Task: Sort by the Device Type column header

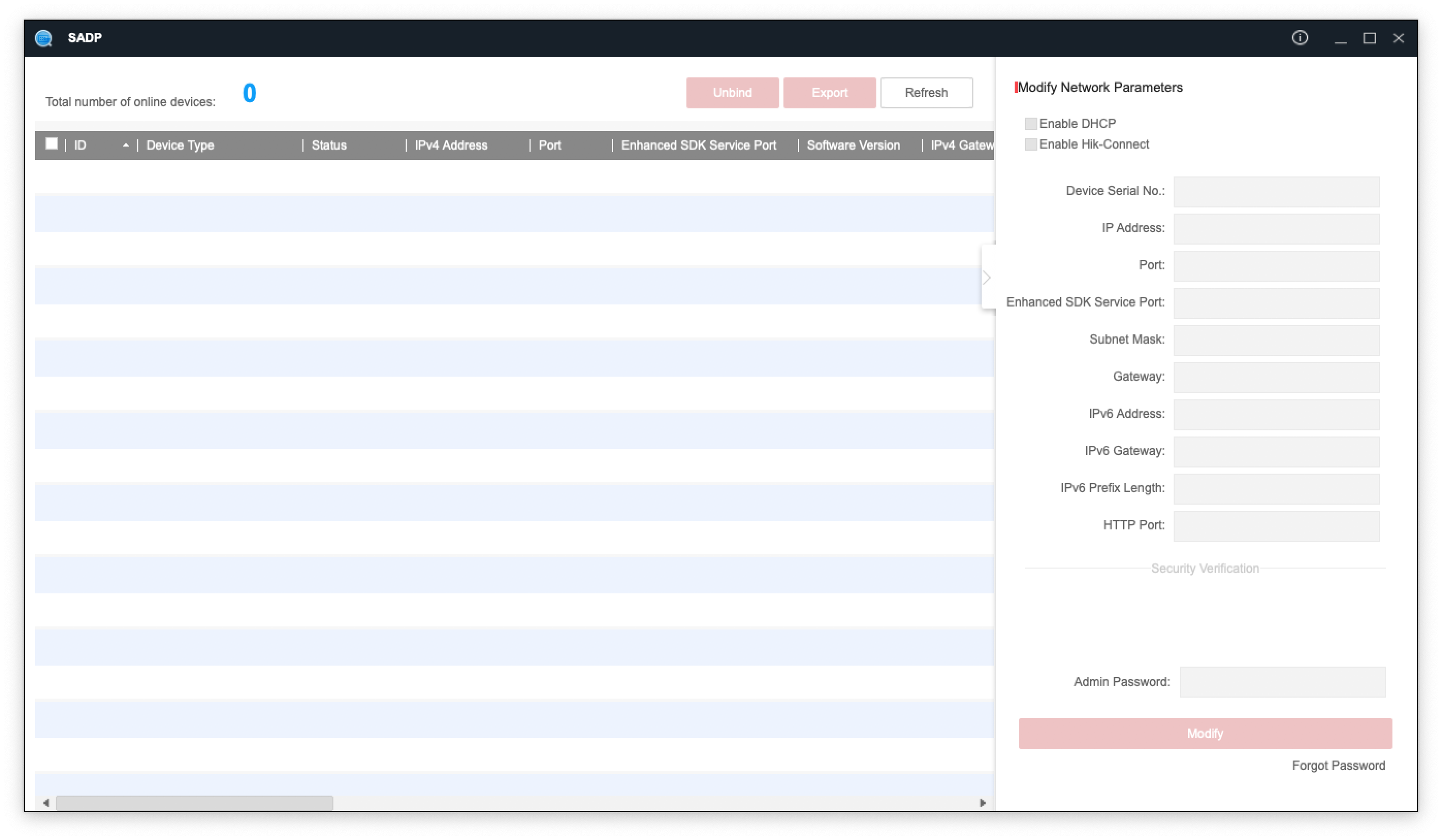Action: pos(180,146)
